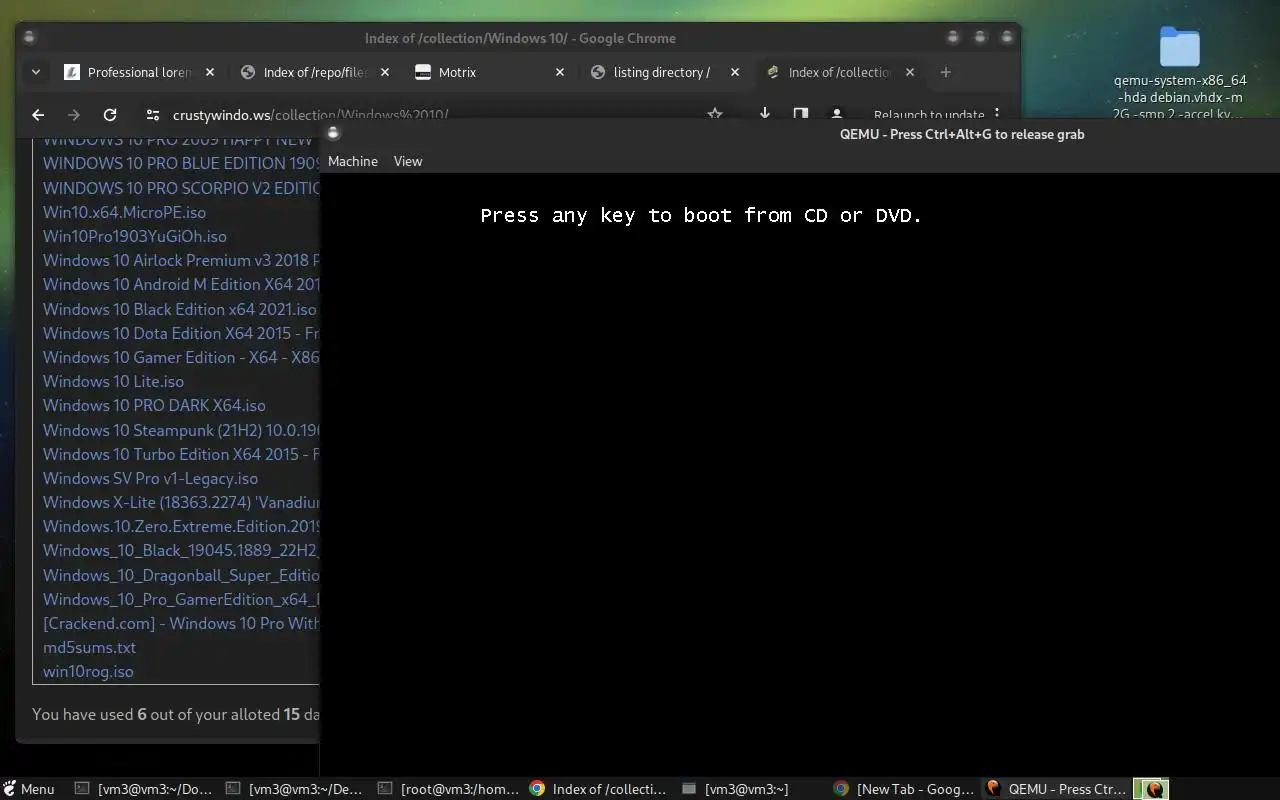The width and height of the screenshot is (1280, 800).
Task: Switch to New Tab Google Chrome taskbar item
Action: pyautogui.click(x=902, y=789)
